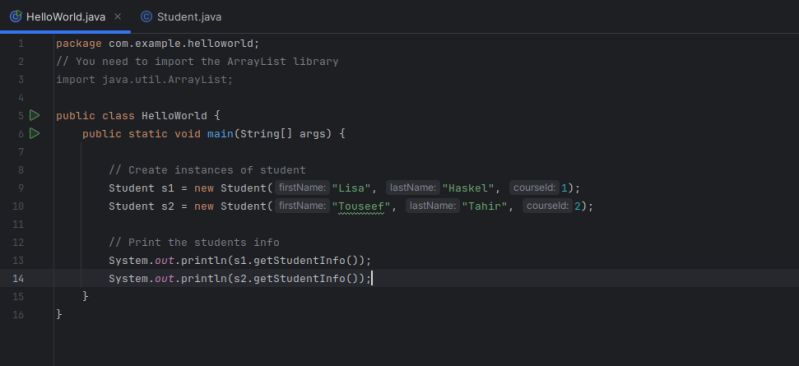The width and height of the screenshot is (799, 366).
Task: Click the ArrayList import comment
Action: click(x=197, y=62)
